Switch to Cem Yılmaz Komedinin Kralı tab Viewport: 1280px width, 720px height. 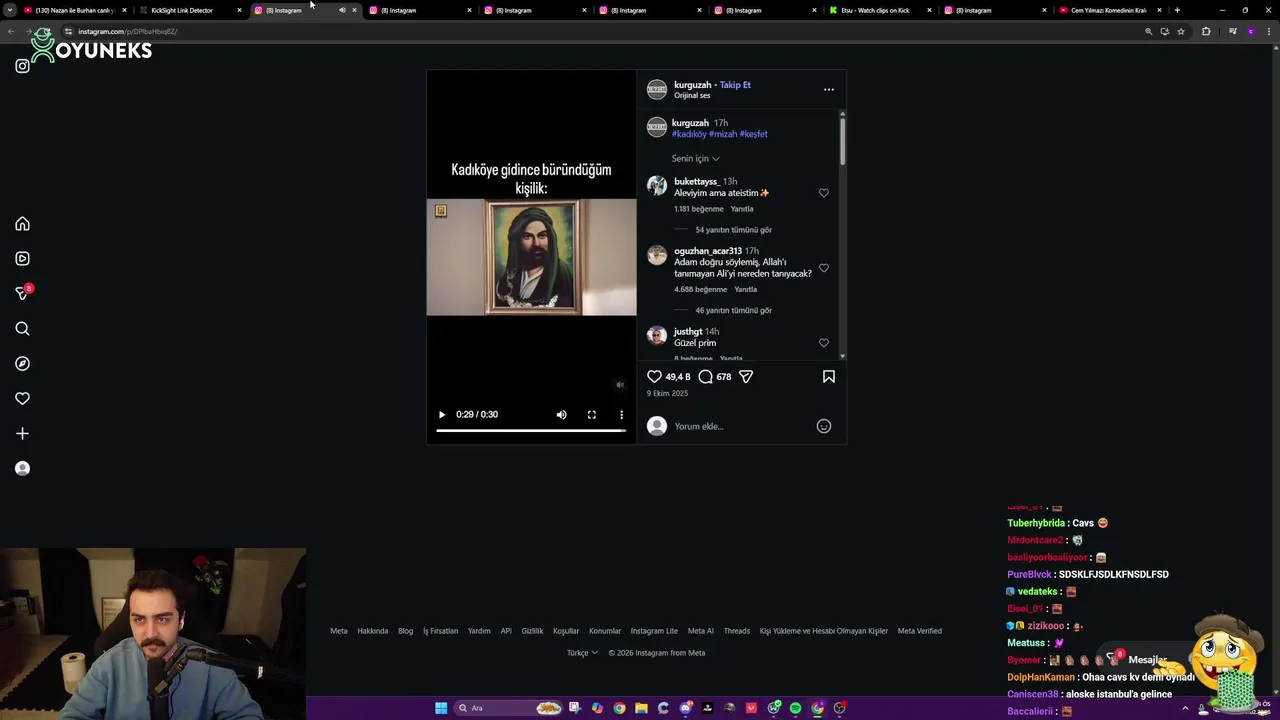click(1108, 10)
